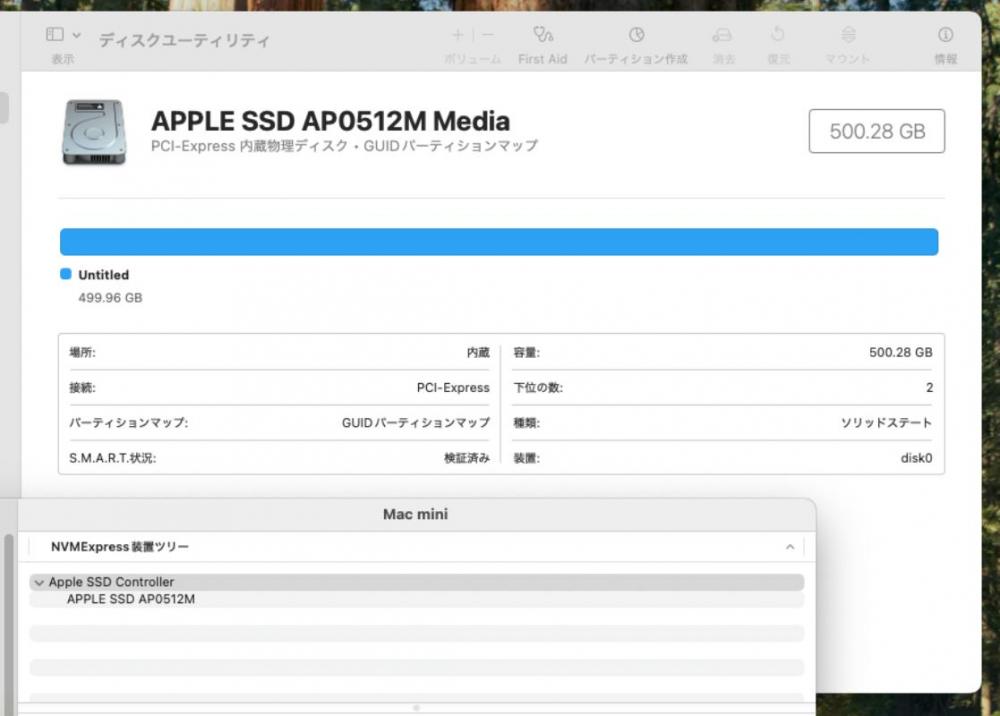Click the APPLE SSD AP0512M Media title
Screen dimensions: 1000x716
click(330, 121)
